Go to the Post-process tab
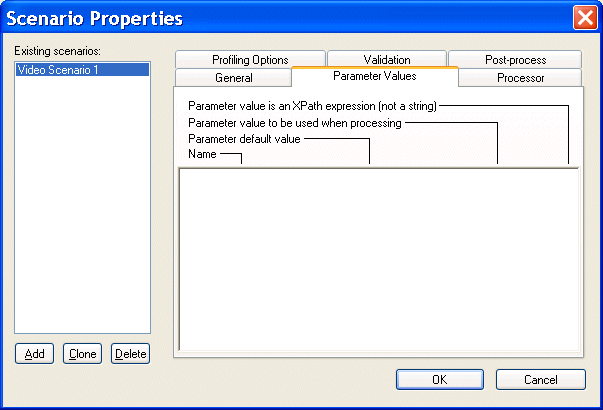The image size is (603, 410). point(515,60)
